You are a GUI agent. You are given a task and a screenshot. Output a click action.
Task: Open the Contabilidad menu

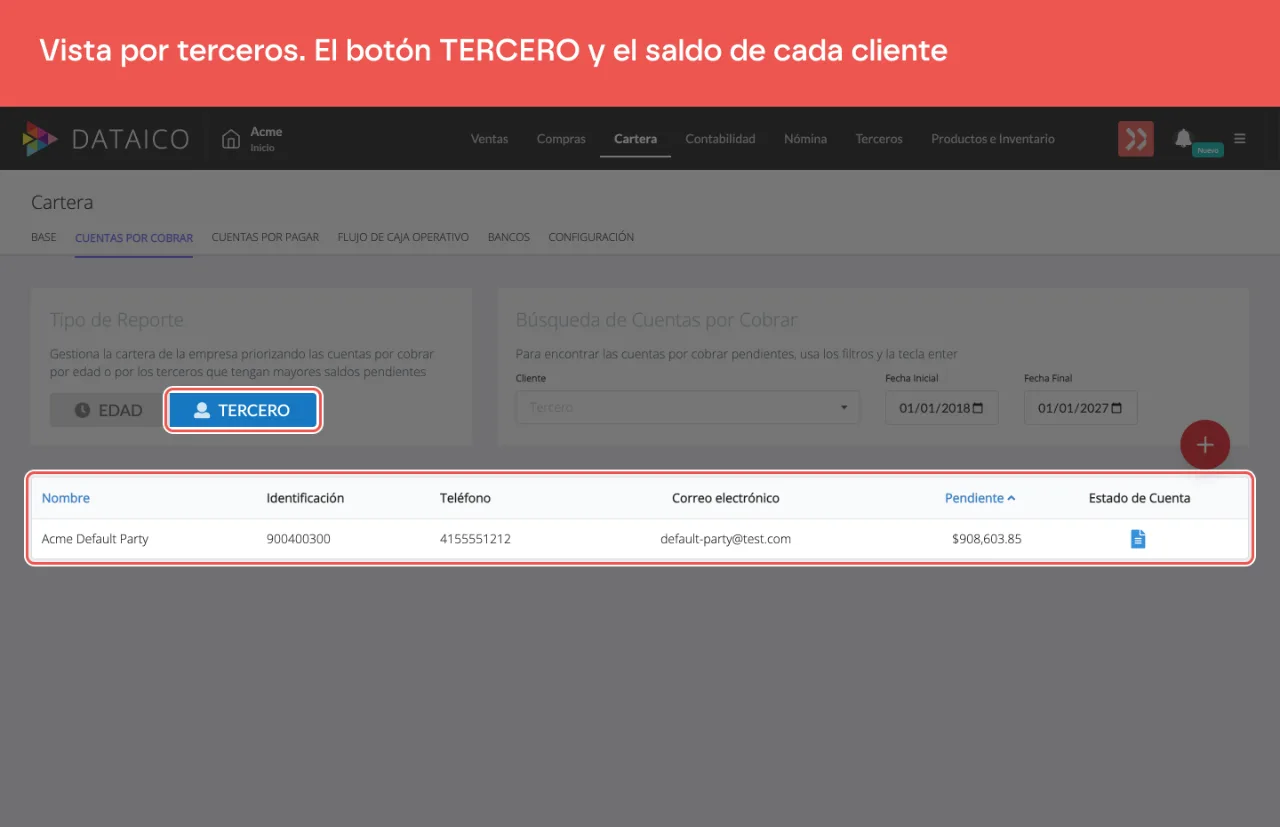pos(720,139)
